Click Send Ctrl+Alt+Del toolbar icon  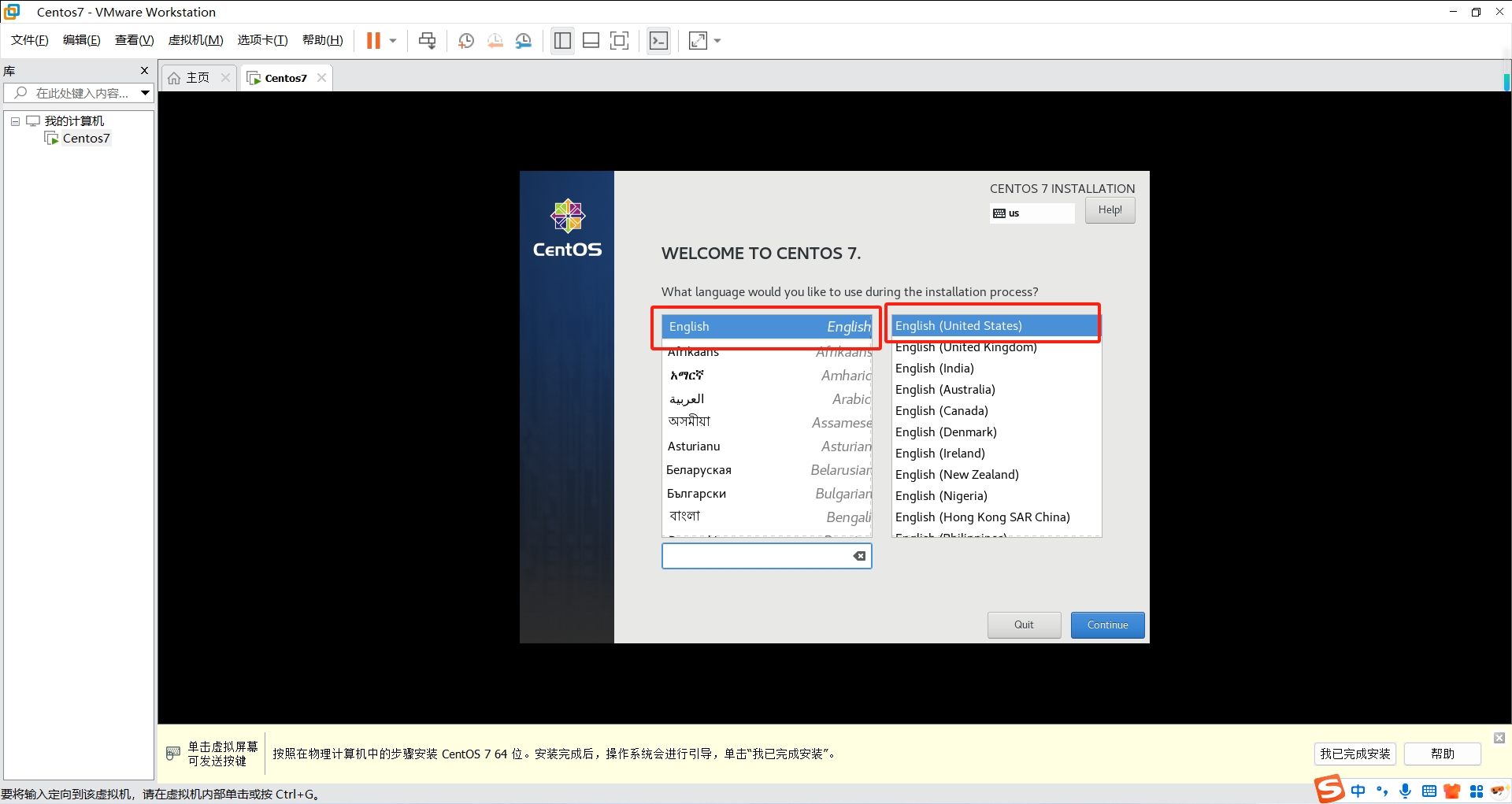(427, 41)
